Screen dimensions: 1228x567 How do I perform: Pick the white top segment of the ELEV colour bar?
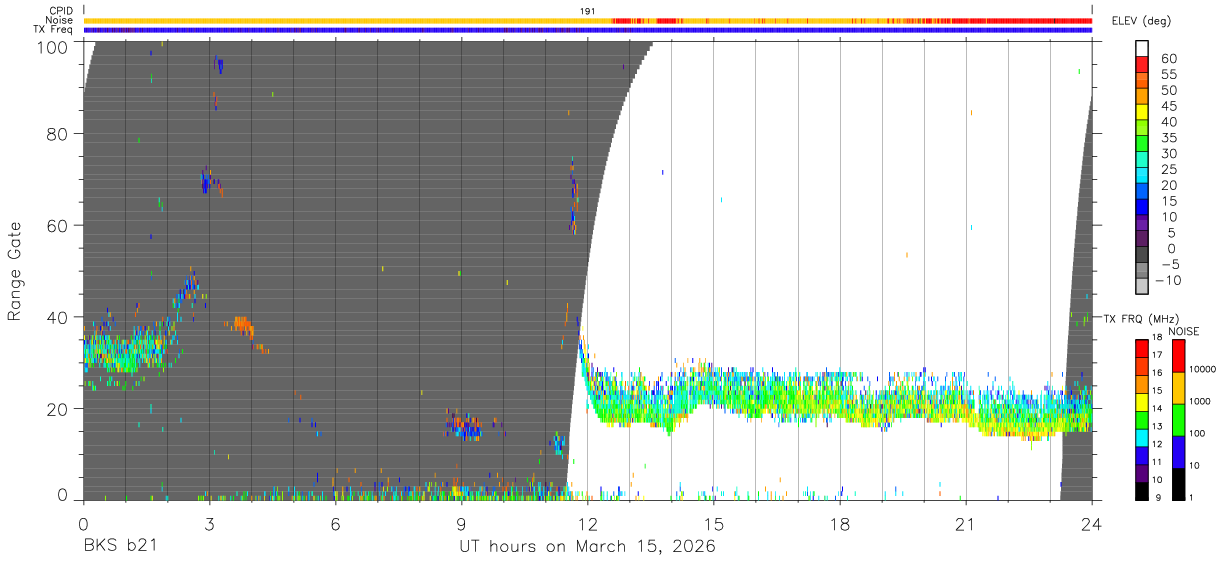pos(1142,49)
